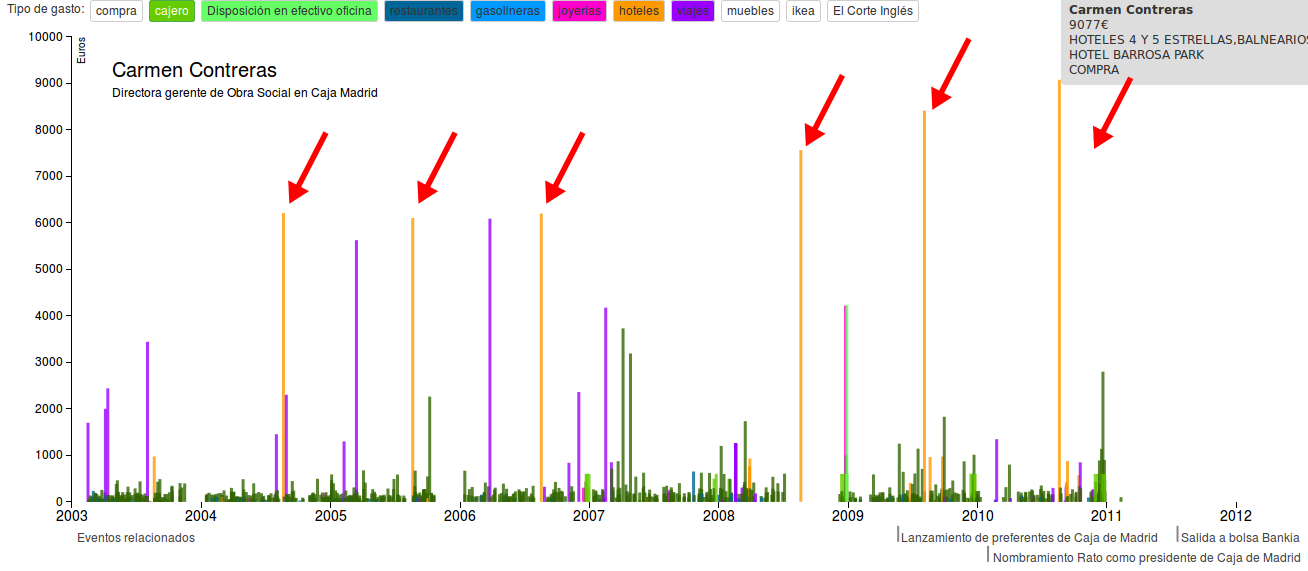Click the 'ikea' filter button

(x=802, y=11)
